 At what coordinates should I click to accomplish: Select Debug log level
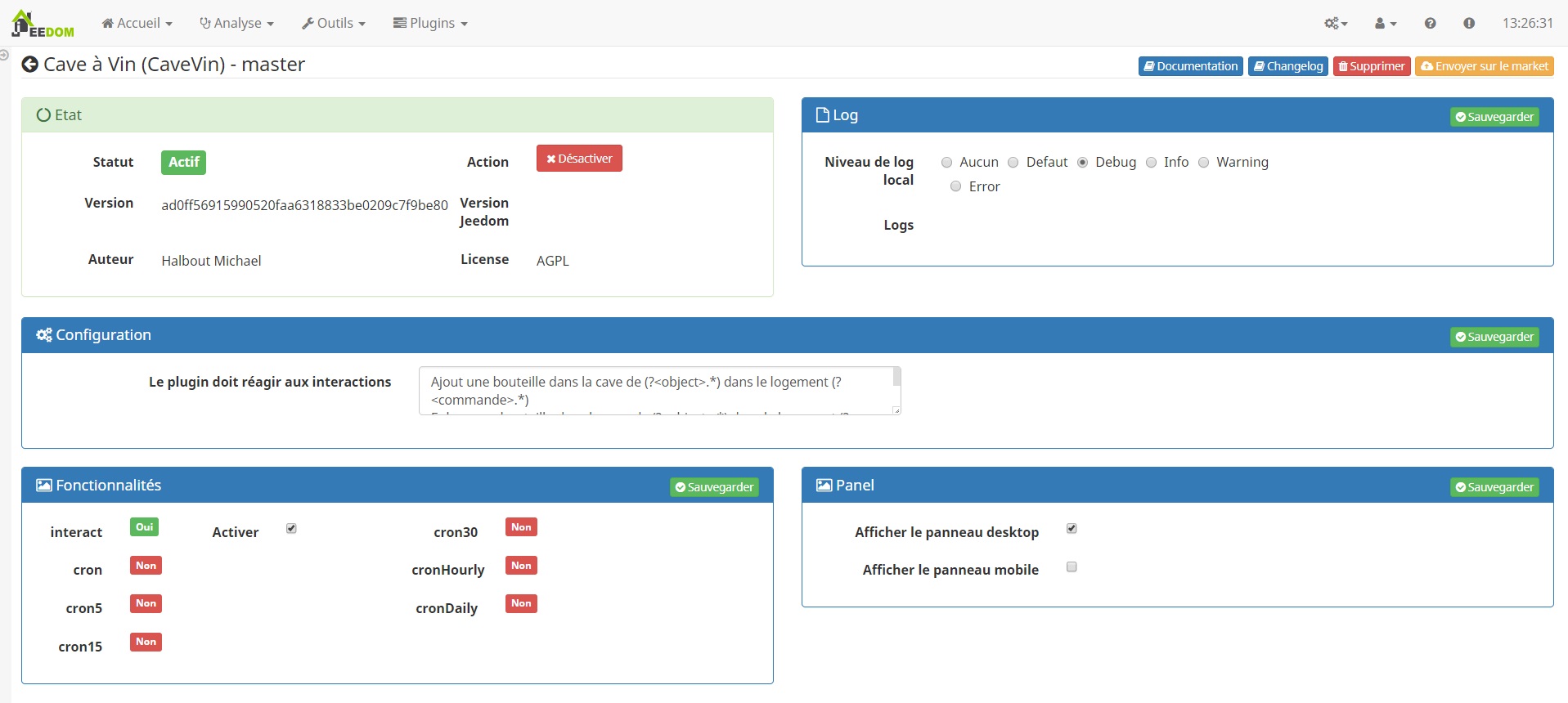coord(1082,163)
